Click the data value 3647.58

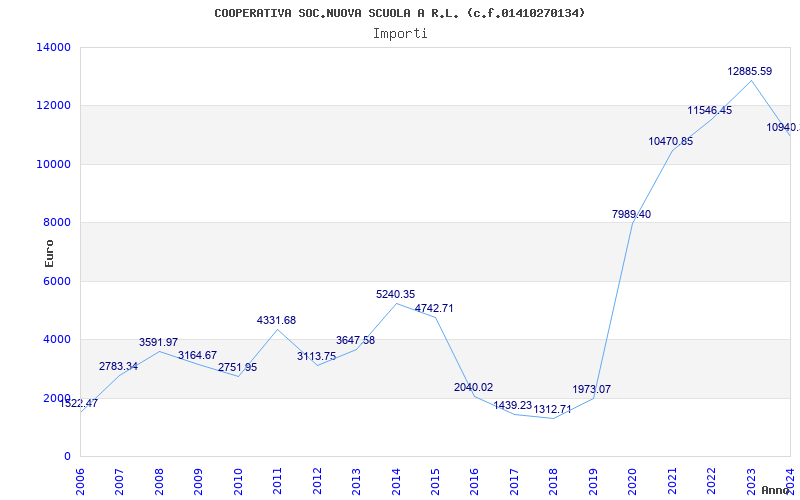click(x=356, y=340)
